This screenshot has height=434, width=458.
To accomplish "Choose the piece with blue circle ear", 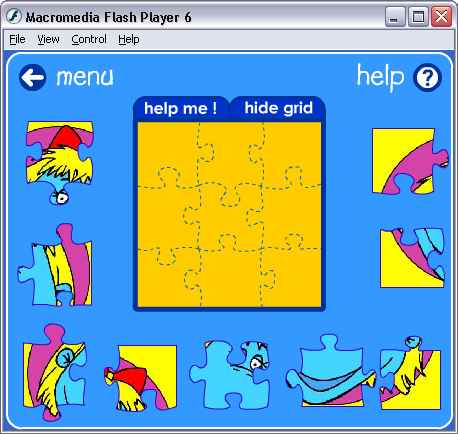I will [55, 371].
